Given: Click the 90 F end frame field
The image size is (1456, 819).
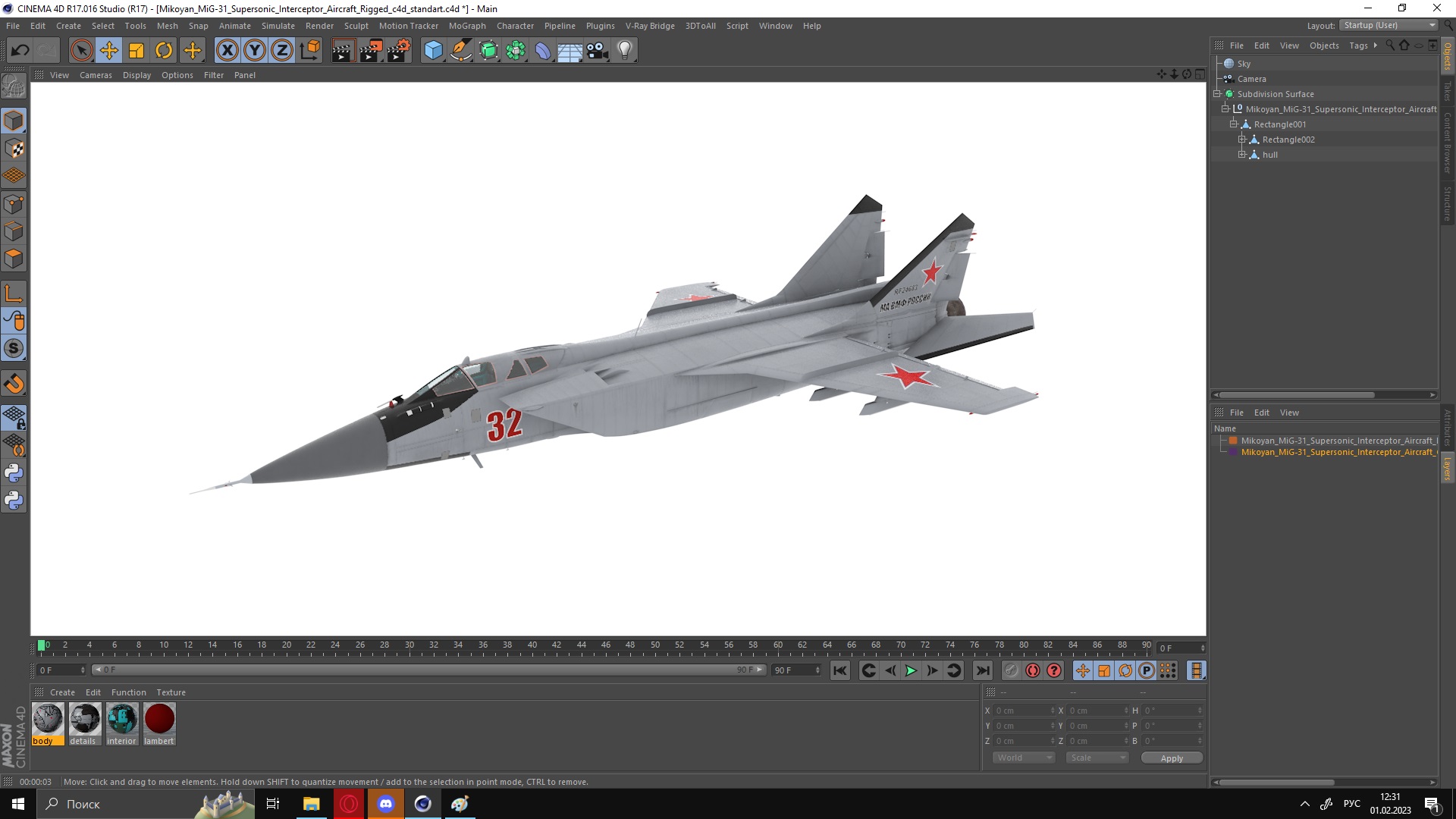Looking at the screenshot, I should pos(796,670).
